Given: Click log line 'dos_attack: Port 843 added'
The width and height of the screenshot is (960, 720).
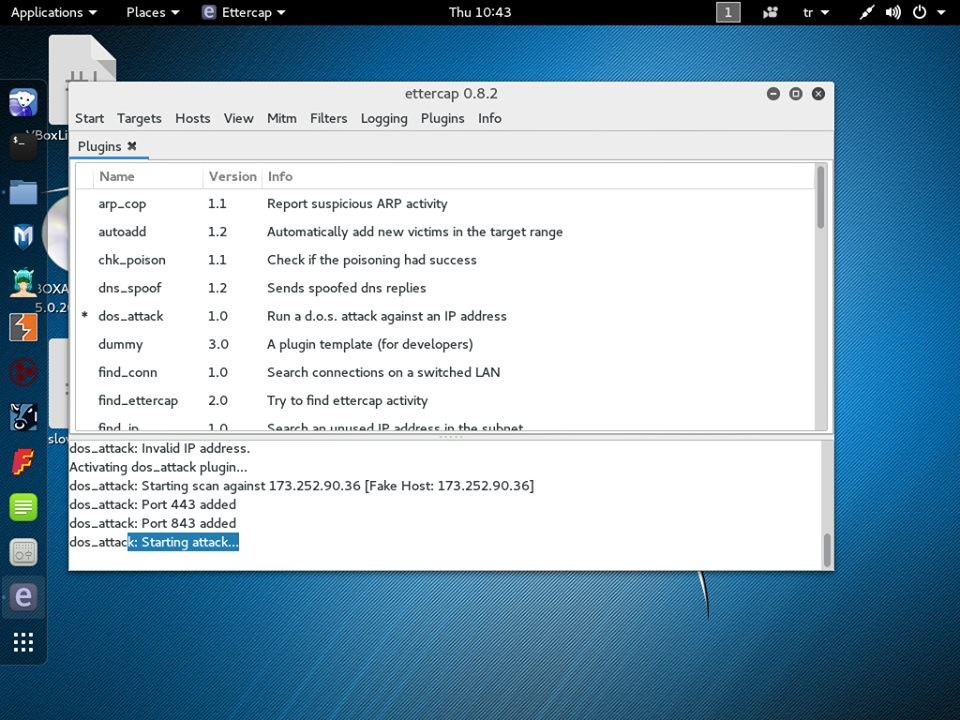Looking at the screenshot, I should pyautogui.click(x=152, y=523).
